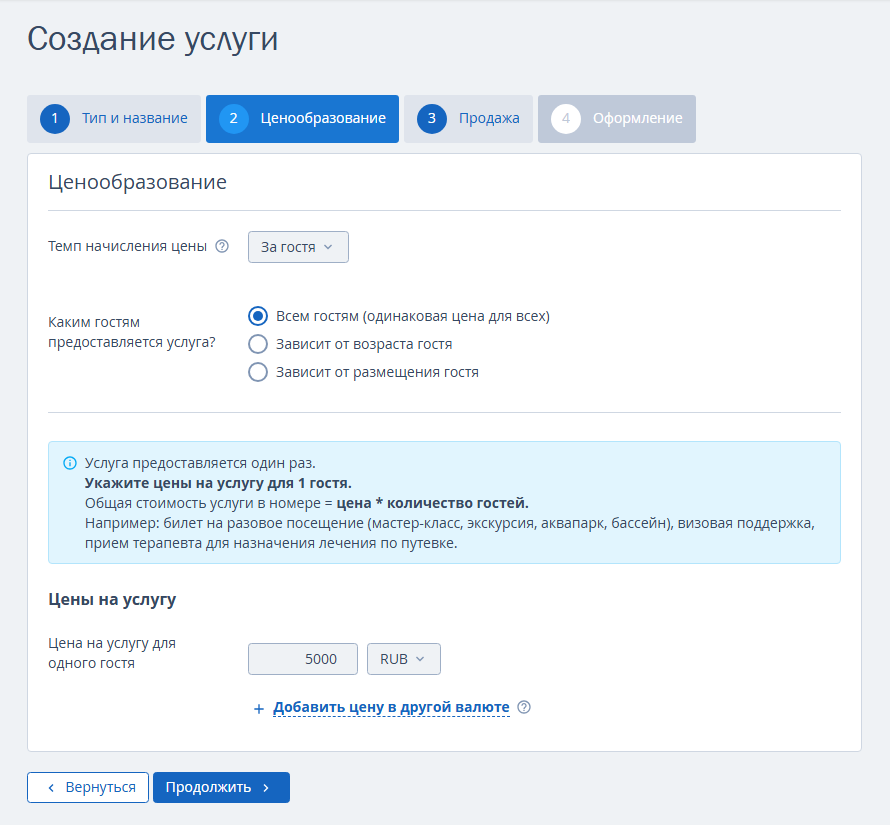Viewport: 890px width, 825px height.
Task: Select Зависит от размещения гостя option
Action: (x=258, y=372)
